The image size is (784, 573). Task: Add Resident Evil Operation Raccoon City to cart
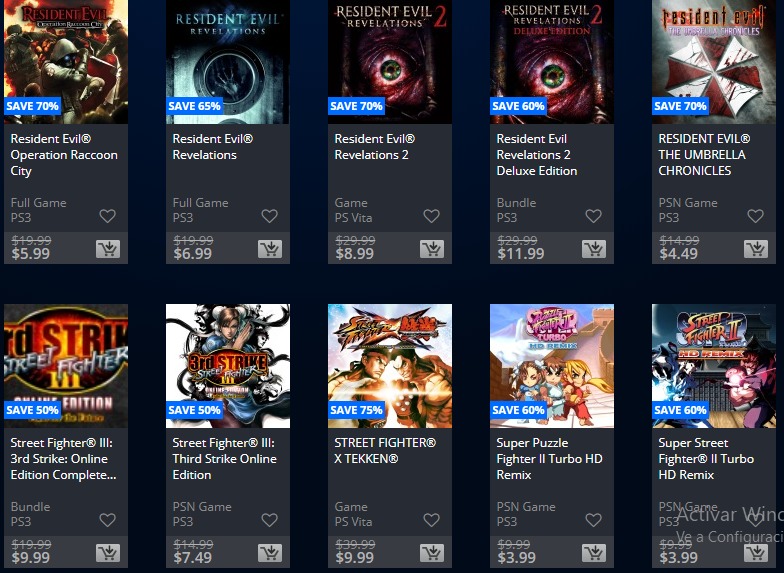point(108,248)
